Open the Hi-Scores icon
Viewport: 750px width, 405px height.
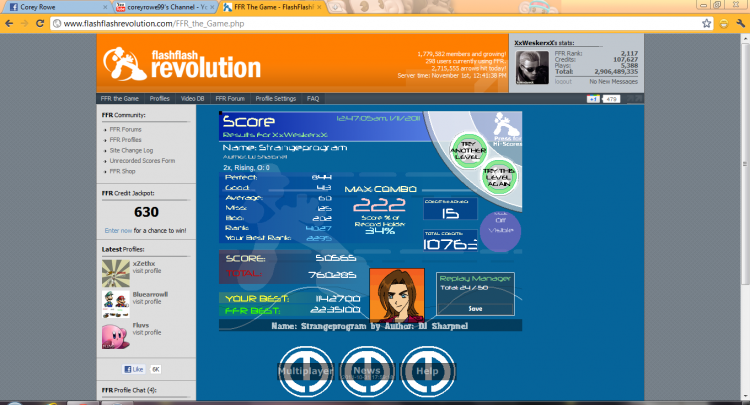pyautogui.click(x=506, y=129)
